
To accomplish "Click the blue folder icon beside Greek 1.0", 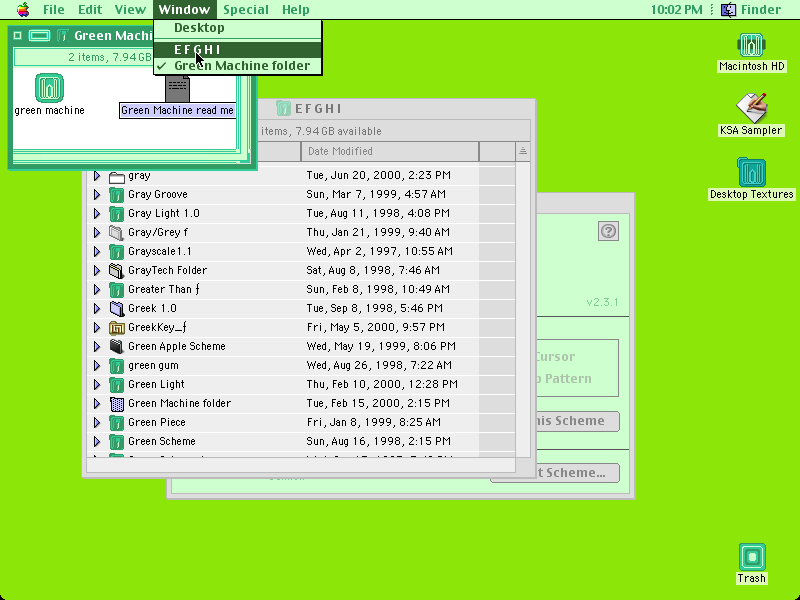I will pos(117,309).
